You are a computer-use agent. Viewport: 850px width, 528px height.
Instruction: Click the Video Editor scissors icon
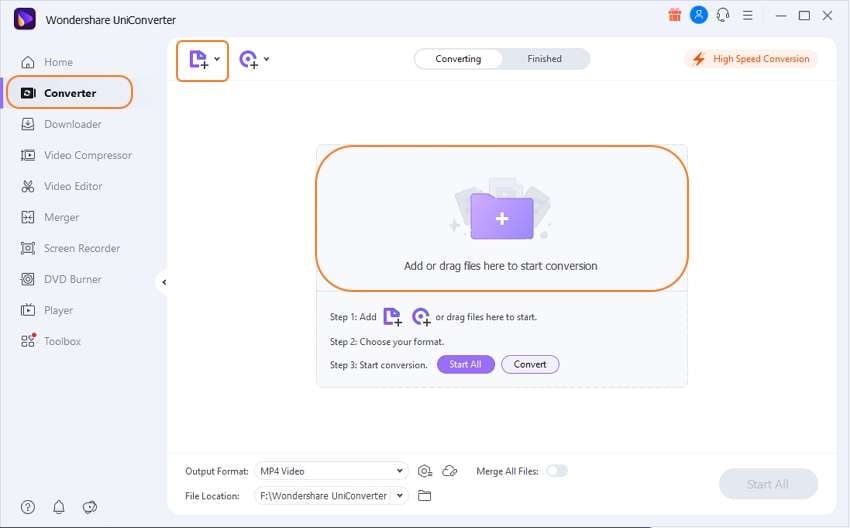click(28, 186)
